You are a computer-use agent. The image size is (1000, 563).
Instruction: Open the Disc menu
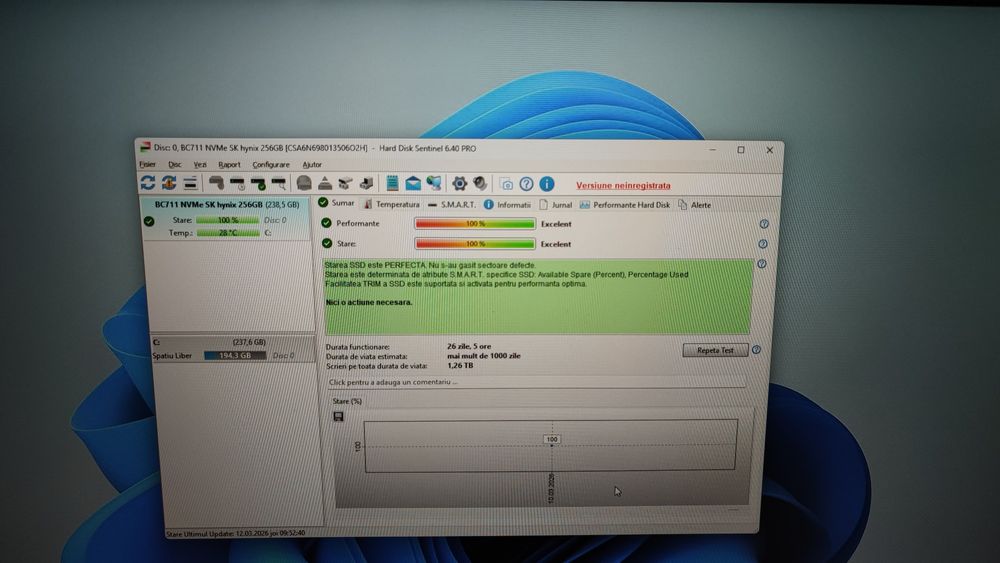[x=175, y=165]
